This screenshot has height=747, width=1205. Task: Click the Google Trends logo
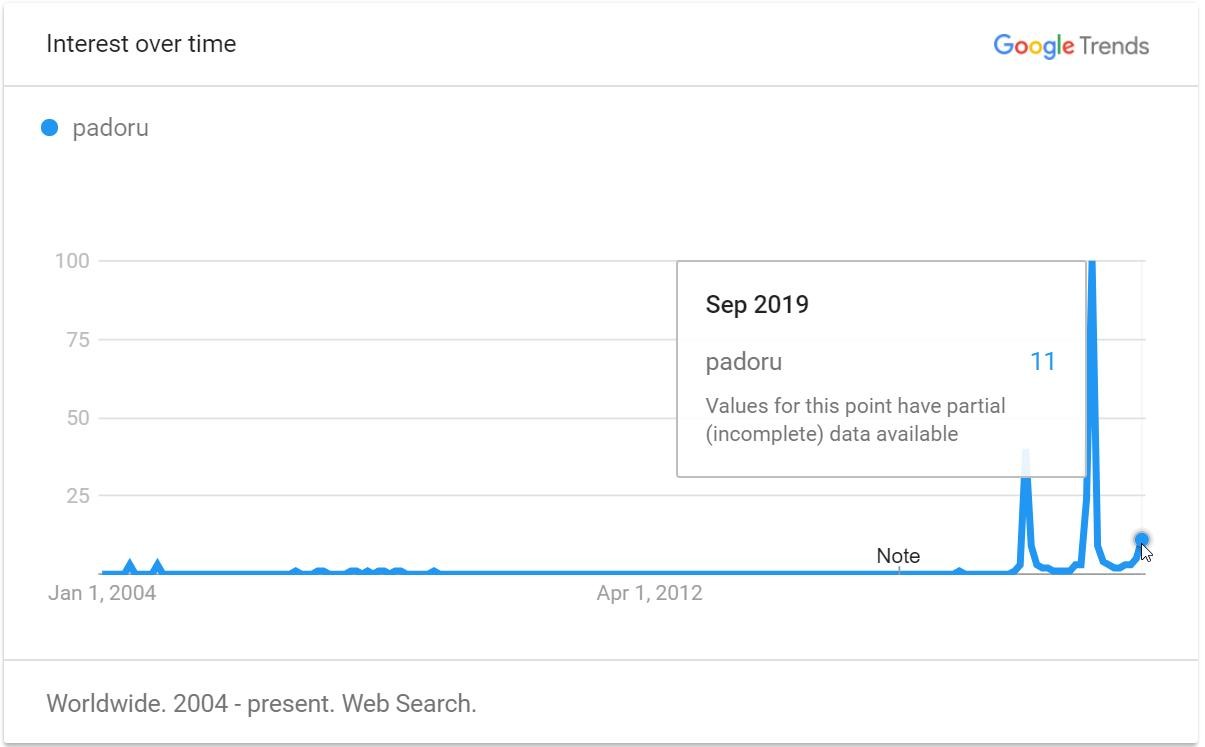[1070, 46]
